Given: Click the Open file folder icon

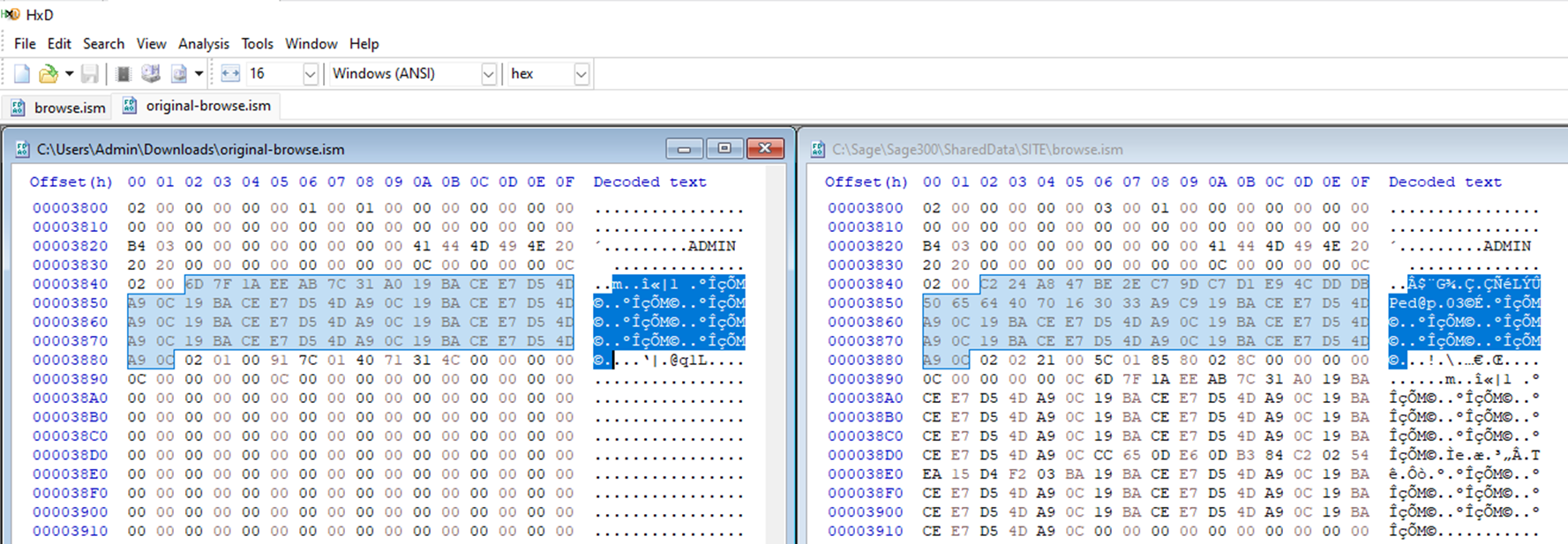Looking at the screenshot, I should click(48, 74).
